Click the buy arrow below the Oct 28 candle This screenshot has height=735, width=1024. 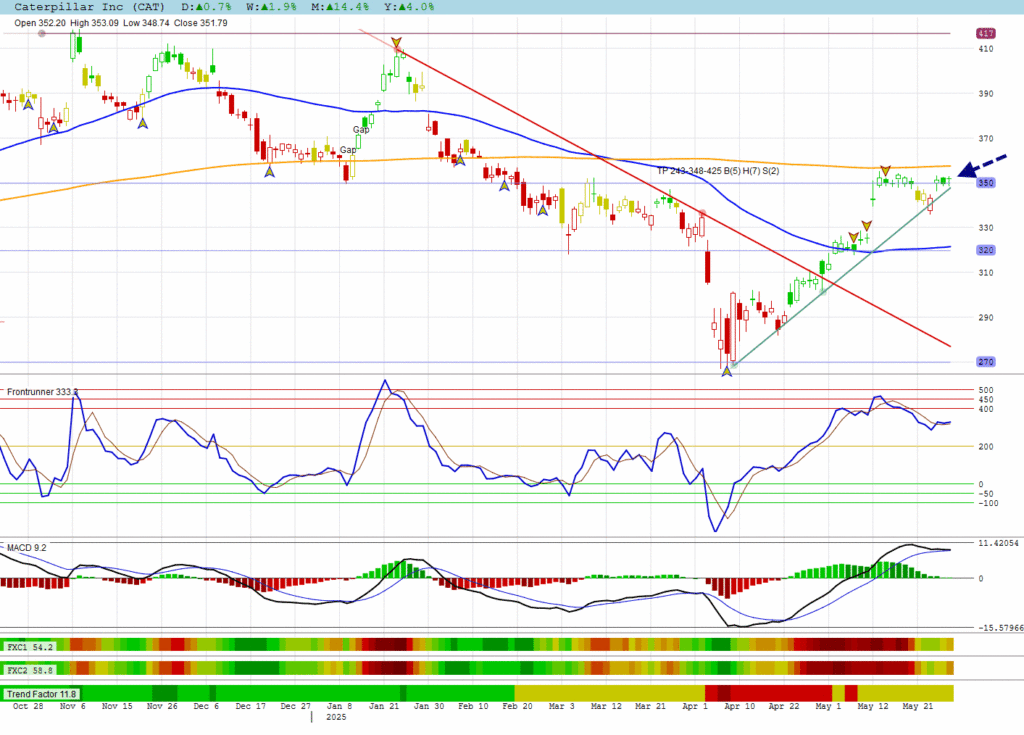click(28, 104)
